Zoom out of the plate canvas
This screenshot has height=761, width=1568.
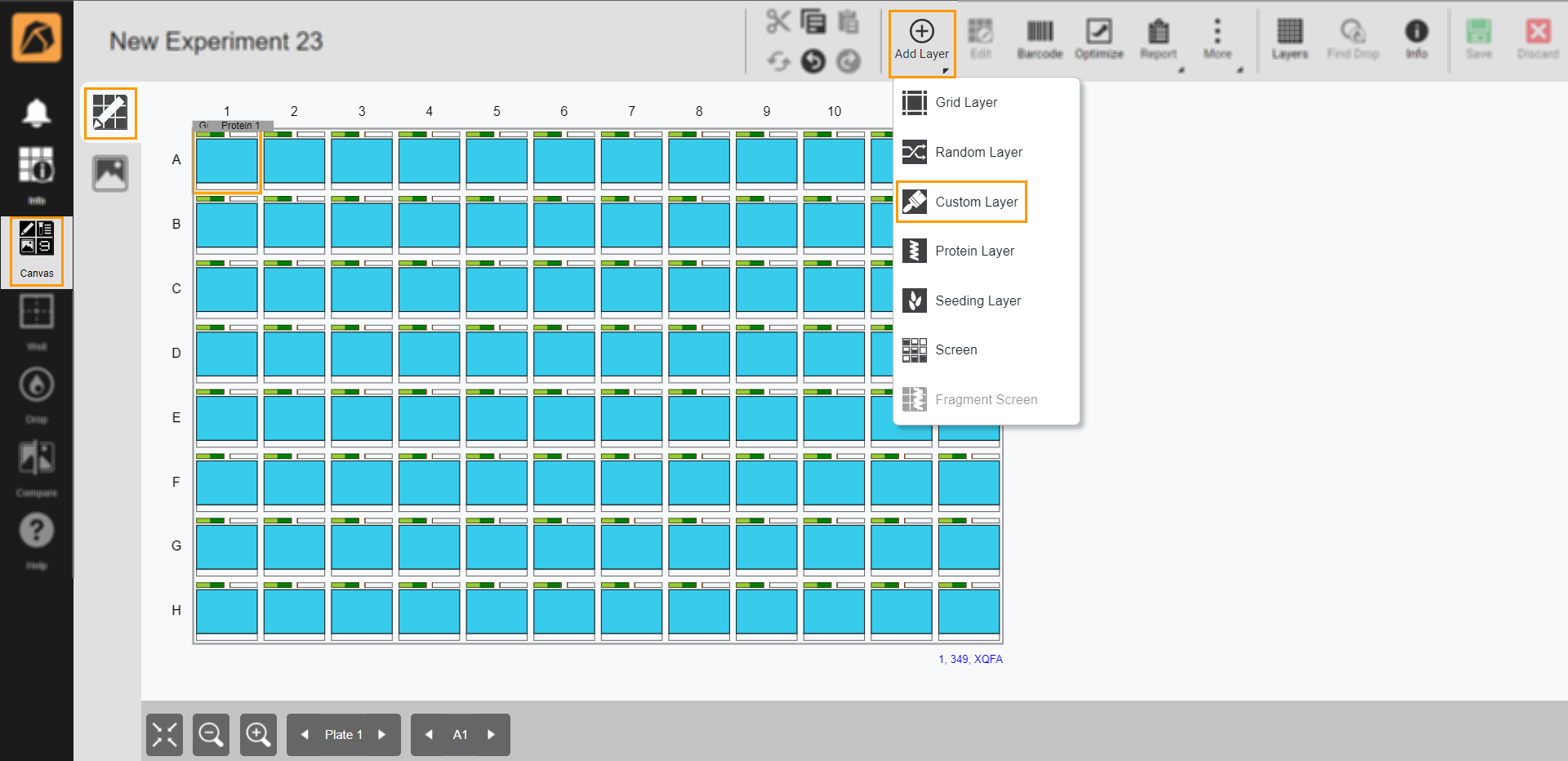[211, 735]
